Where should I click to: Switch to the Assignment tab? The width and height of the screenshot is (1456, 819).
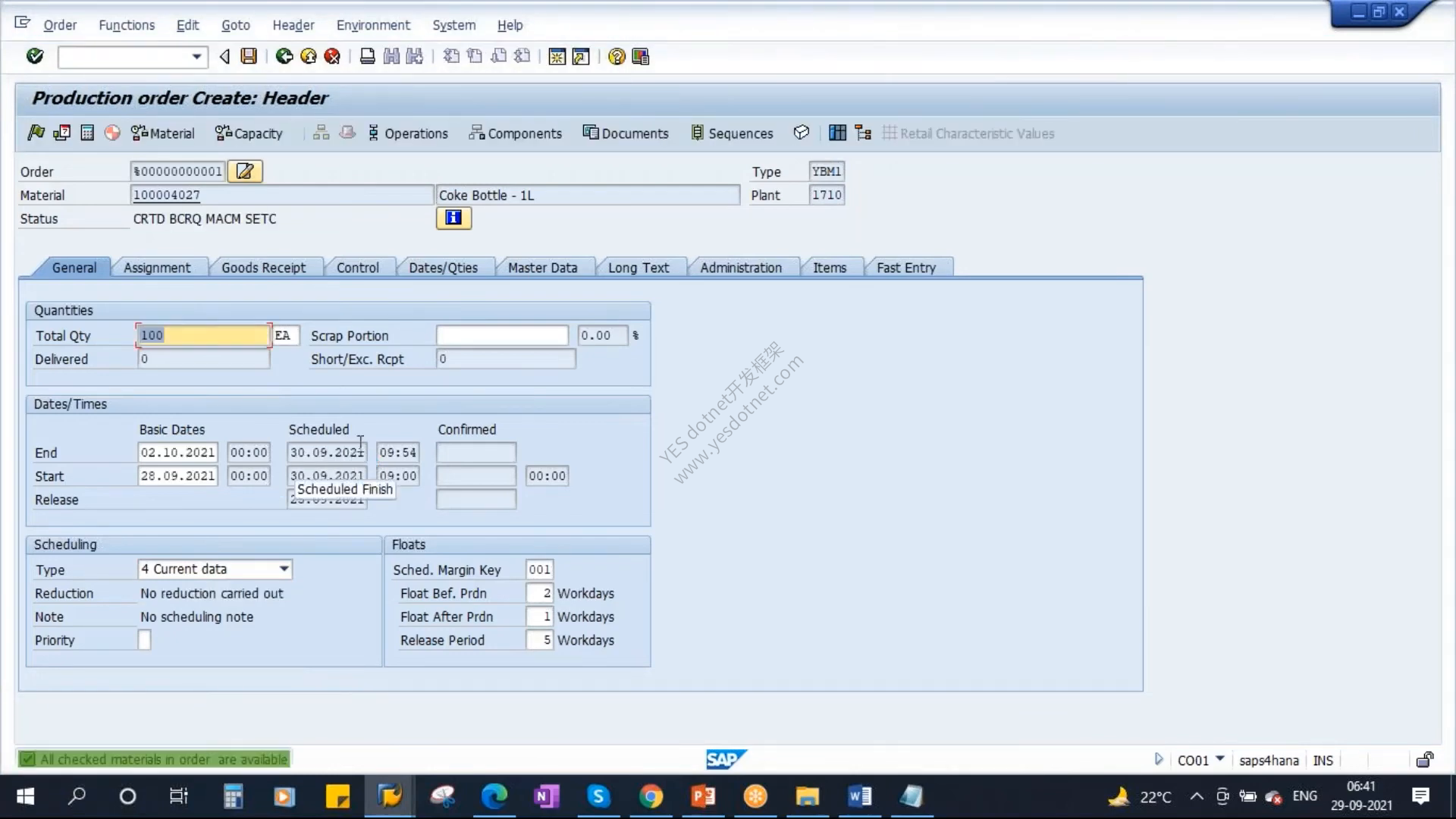coord(157,268)
